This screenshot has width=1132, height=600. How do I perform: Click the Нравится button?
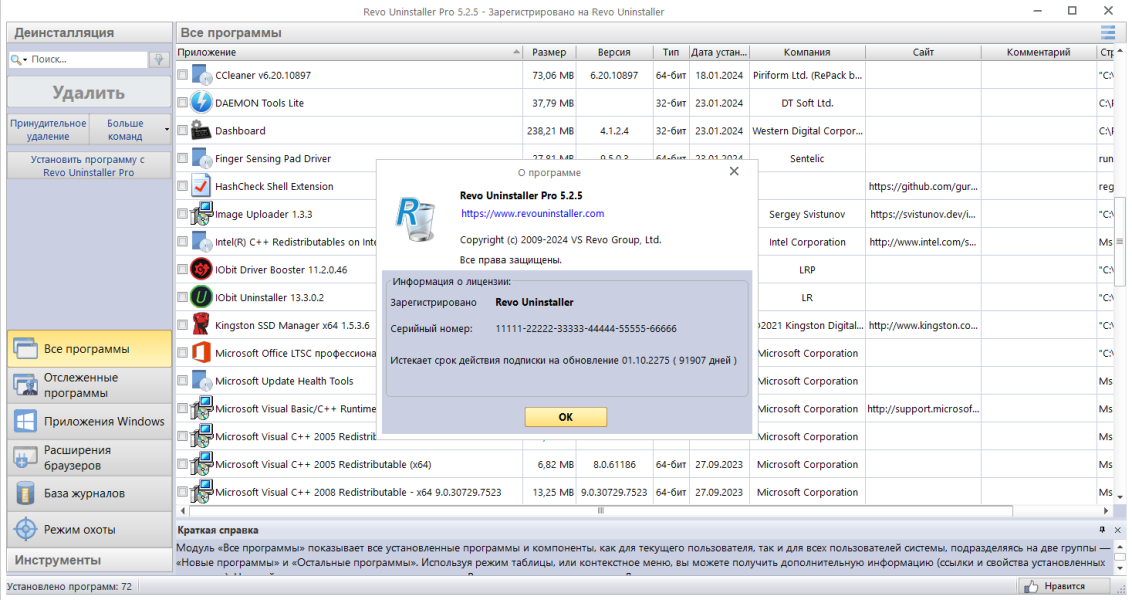click(1063, 586)
